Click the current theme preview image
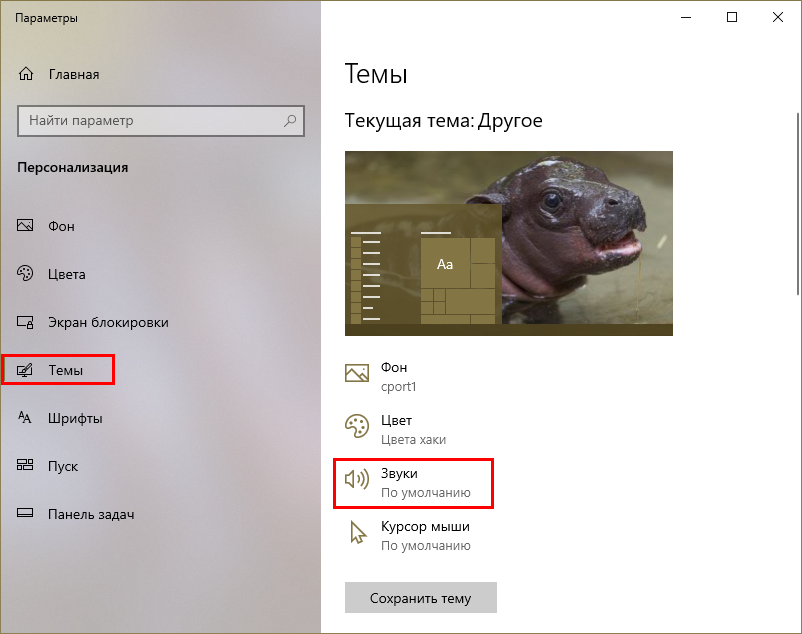This screenshot has height=634, width=802. (508, 243)
